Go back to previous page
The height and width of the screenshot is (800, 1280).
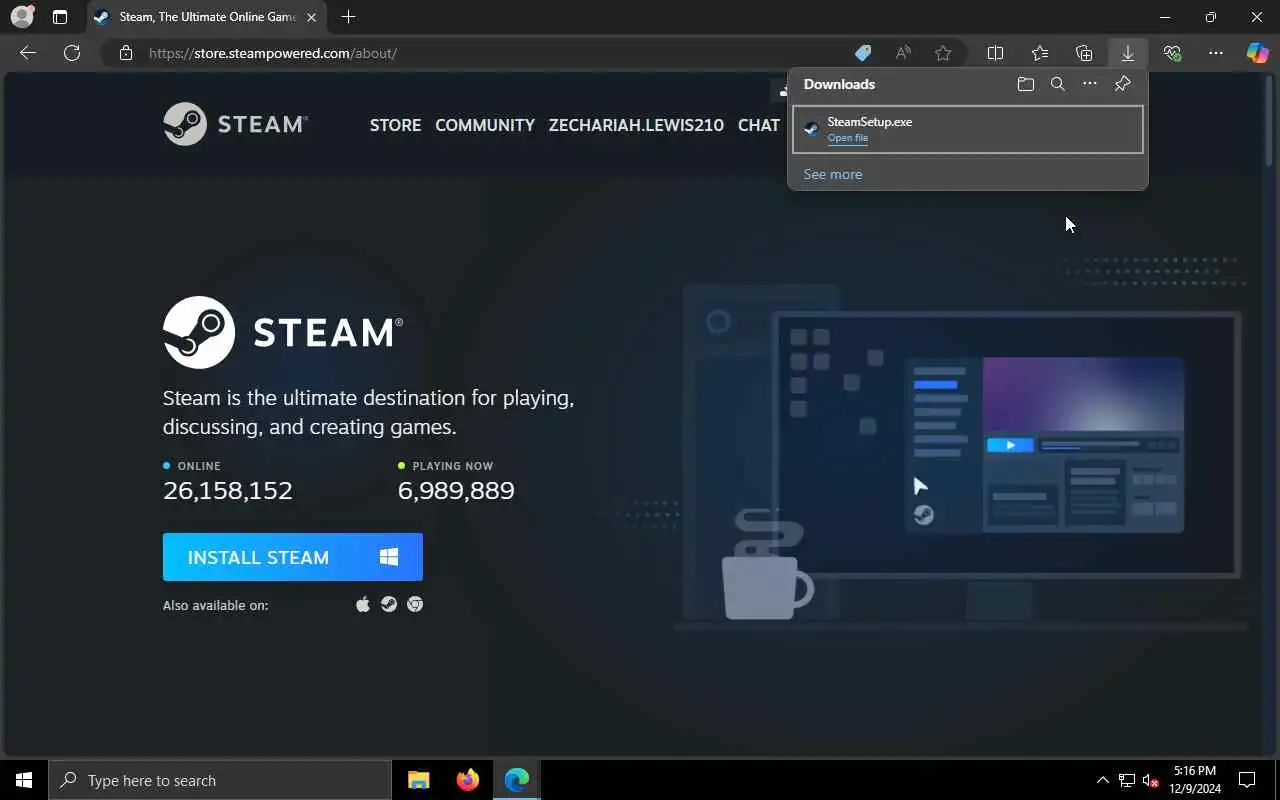coord(28,53)
